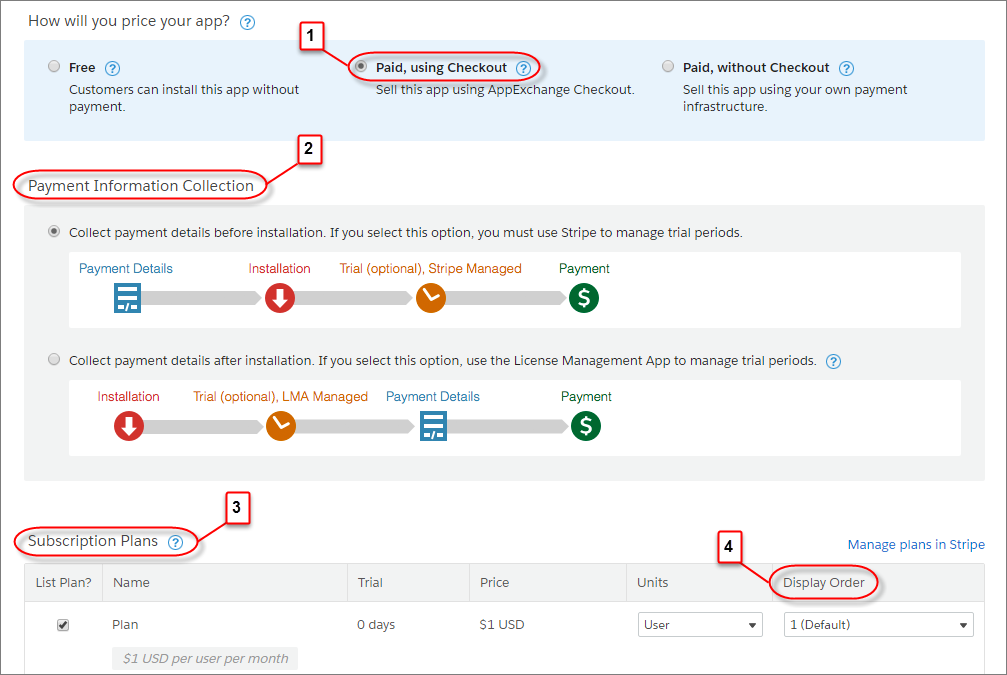
Task: Click 'Trial (optional), Stripe Managed' label
Action: click(x=430, y=268)
